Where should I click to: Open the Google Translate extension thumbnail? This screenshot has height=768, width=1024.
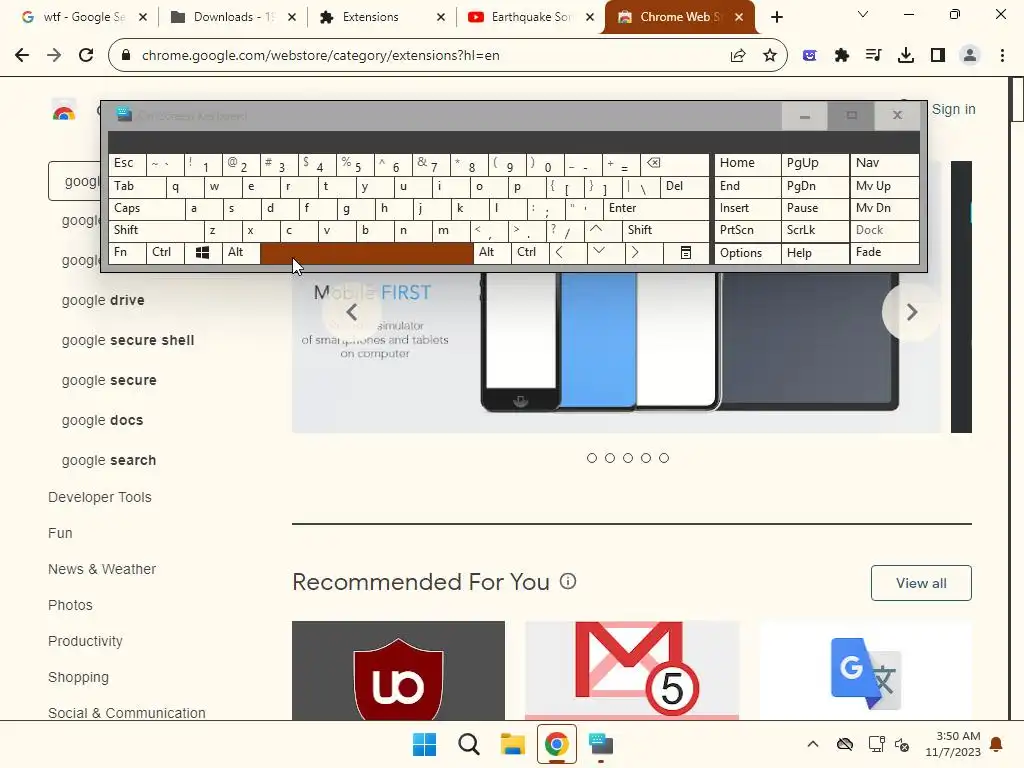coord(865,671)
